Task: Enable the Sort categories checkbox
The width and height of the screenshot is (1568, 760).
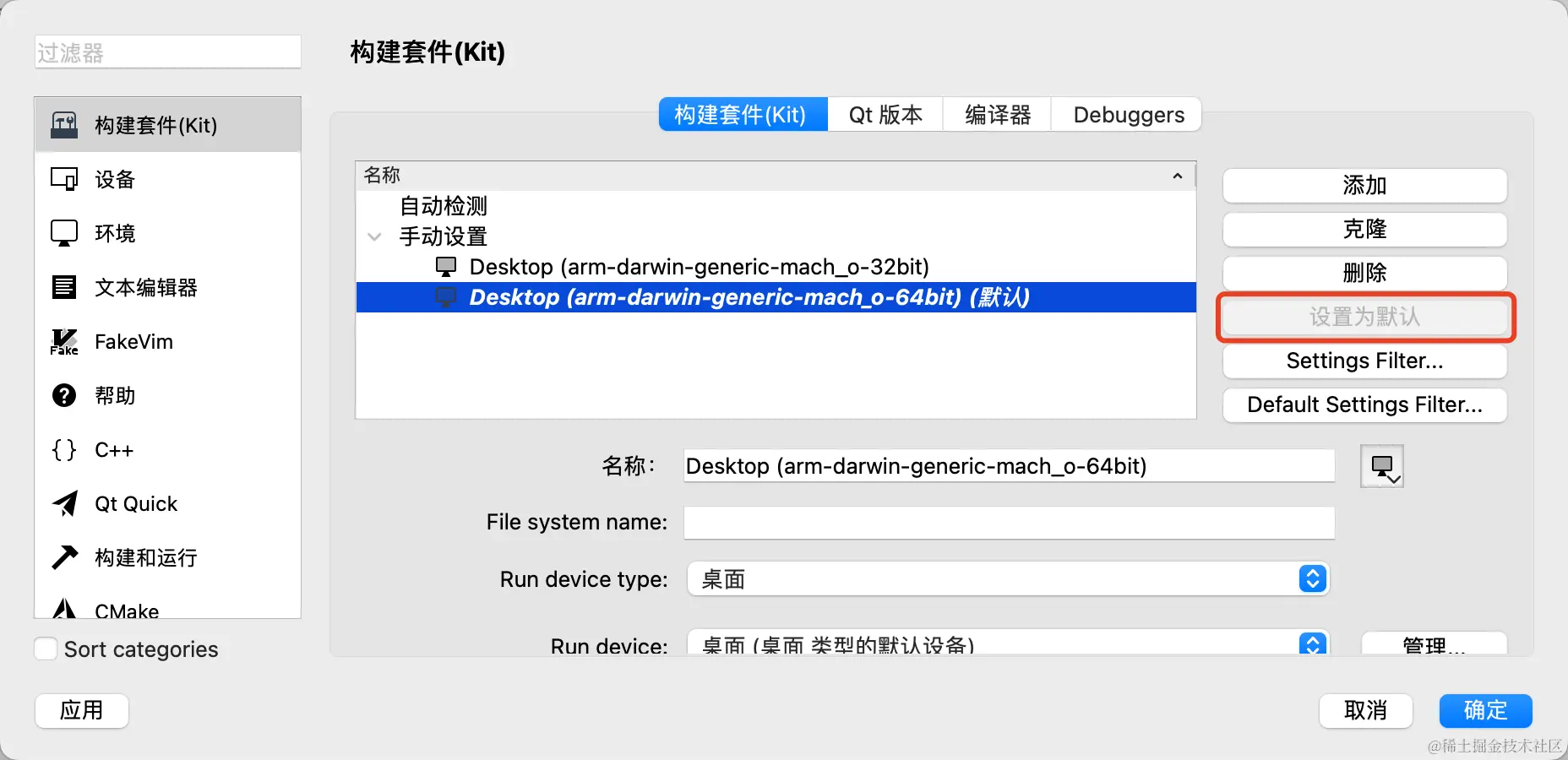Action: [x=46, y=649]
